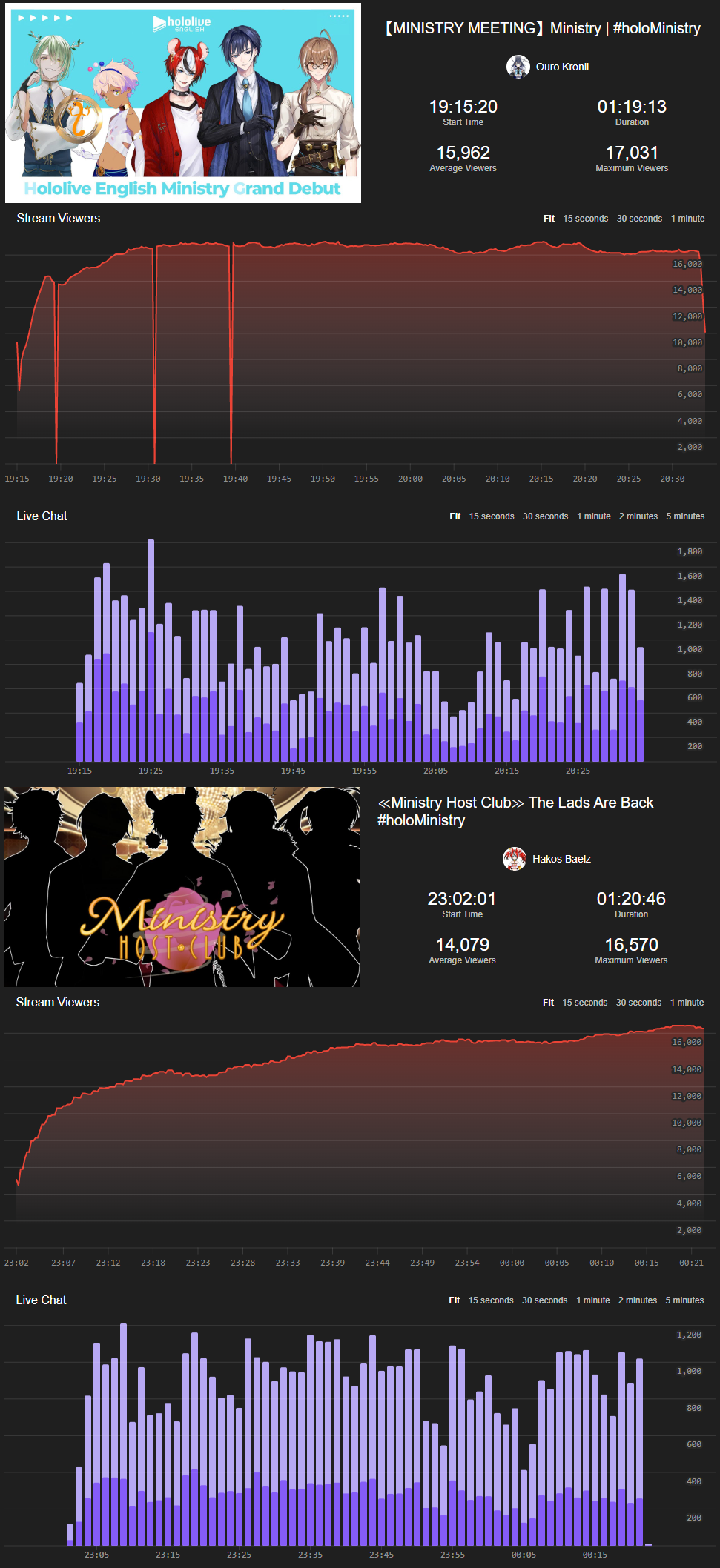This screenshot has height=1568, width=720.
Task: Select 1 minute for Baelz Stream Viewers chart
Action: [687, 1003]
